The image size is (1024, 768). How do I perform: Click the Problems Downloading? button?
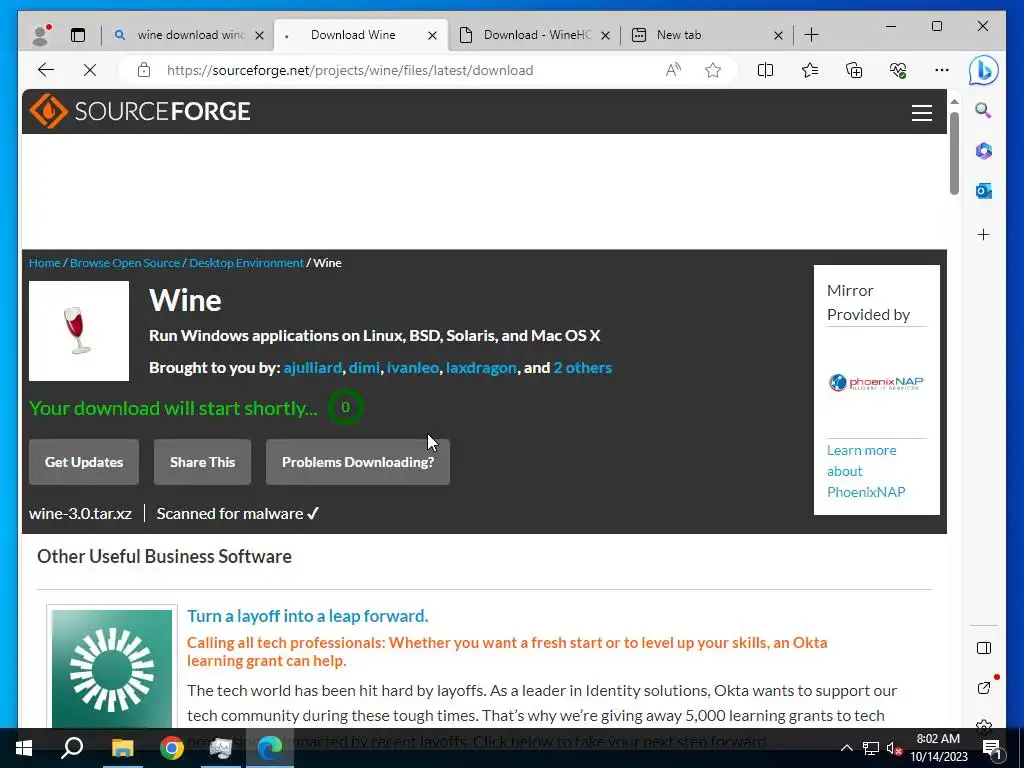tap(358, 462)
